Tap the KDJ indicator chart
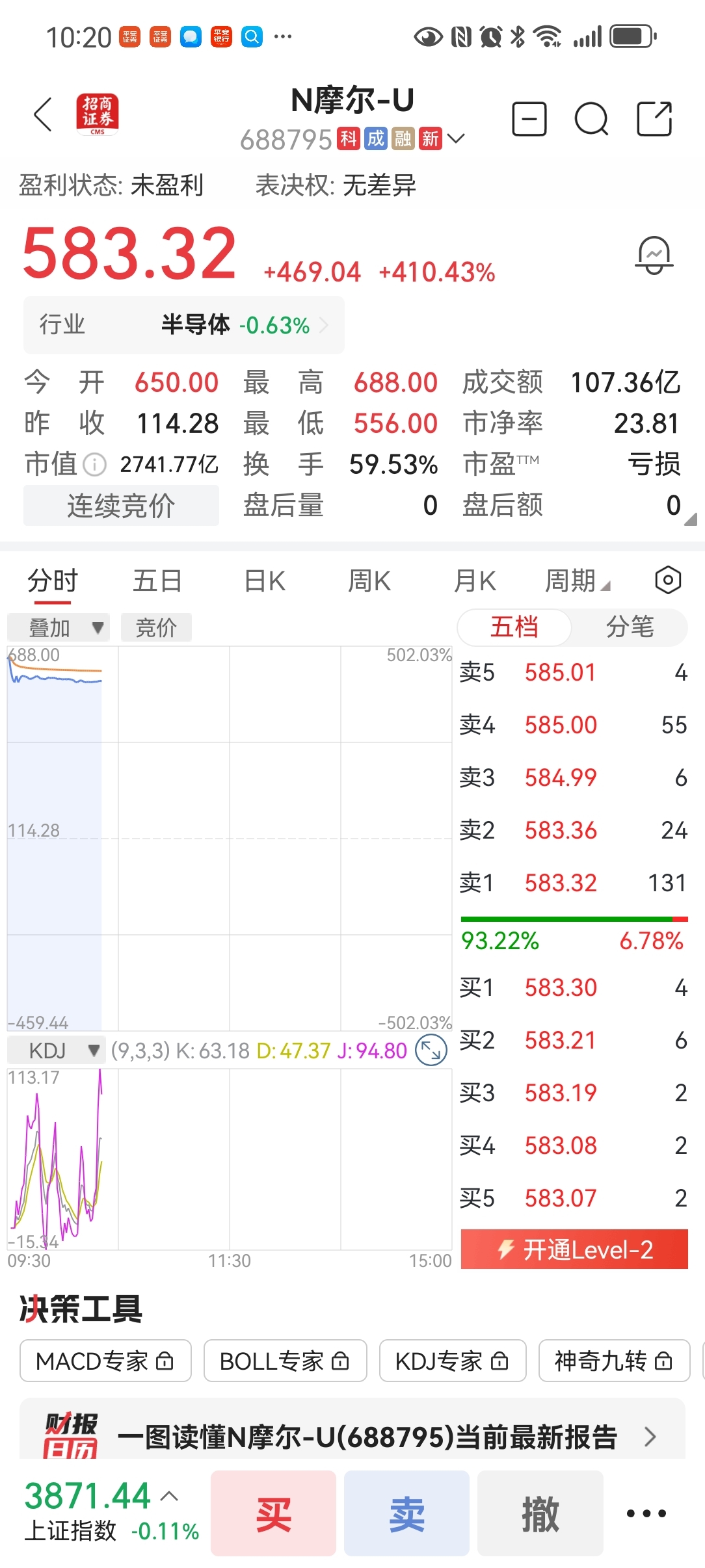 230,1159
